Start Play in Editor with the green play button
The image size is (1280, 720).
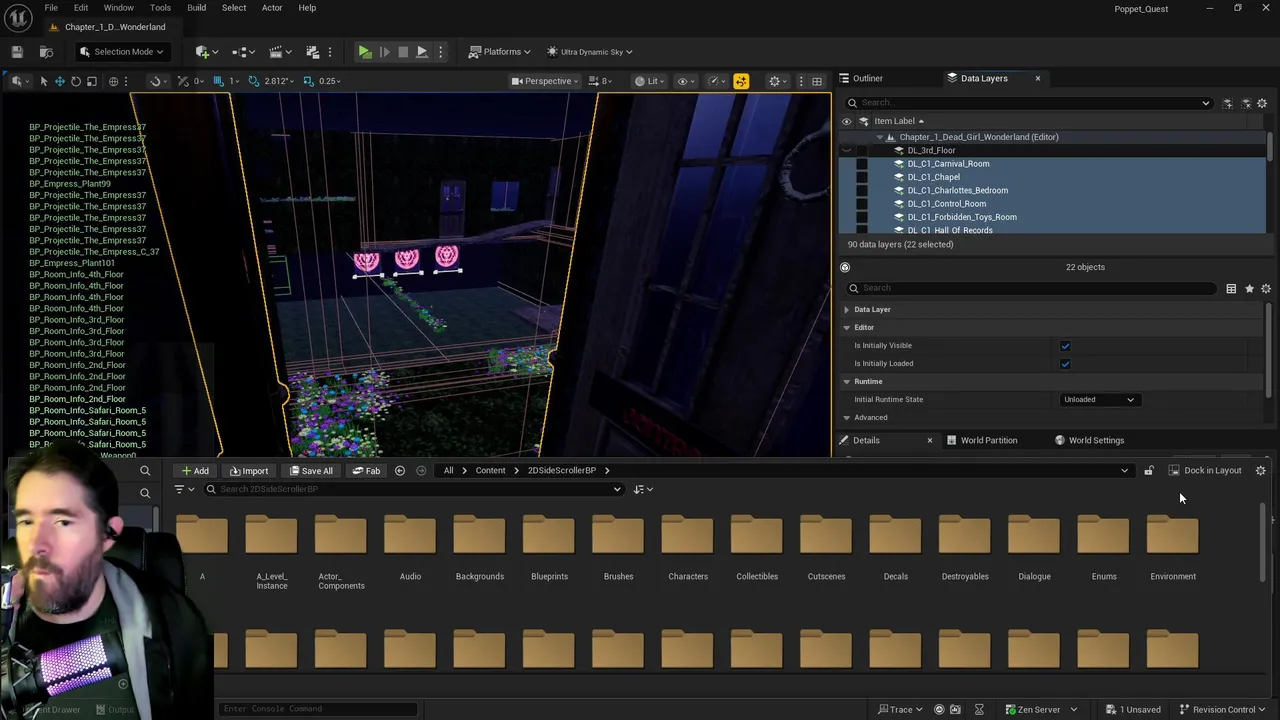365,52
